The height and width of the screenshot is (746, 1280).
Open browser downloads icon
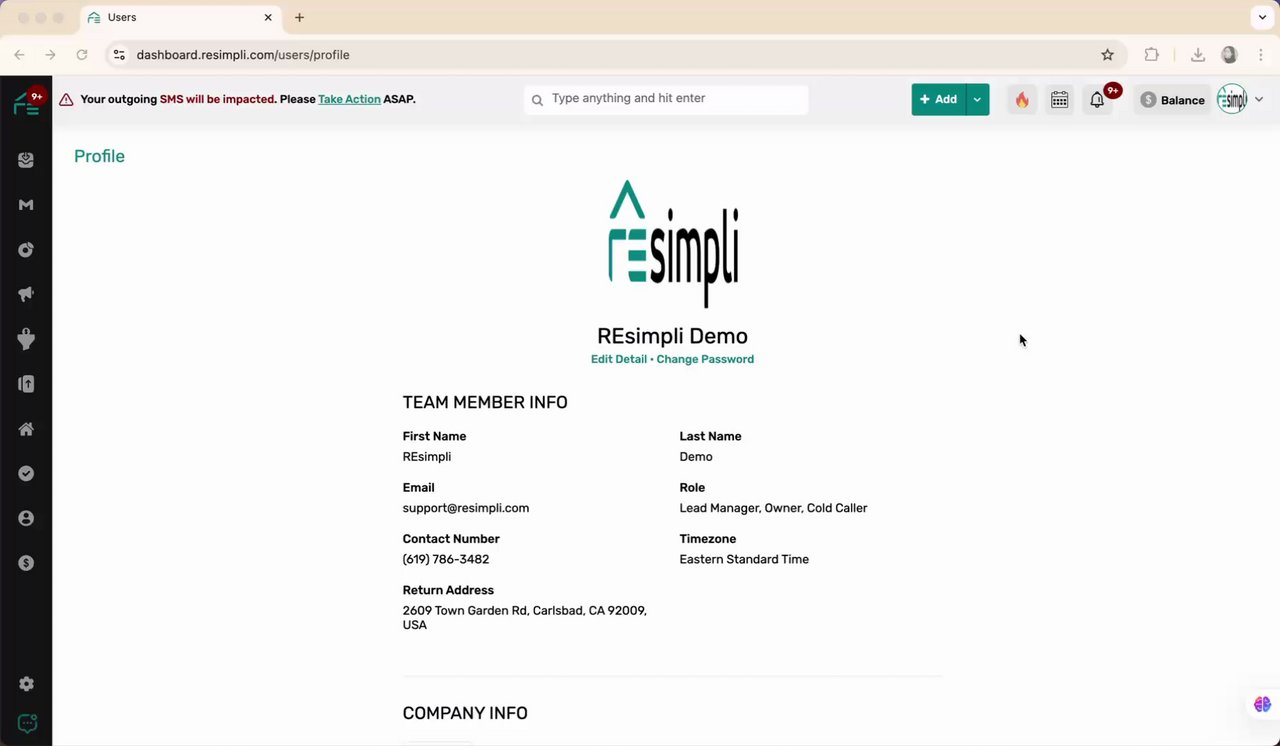(x=1197, y=55)
